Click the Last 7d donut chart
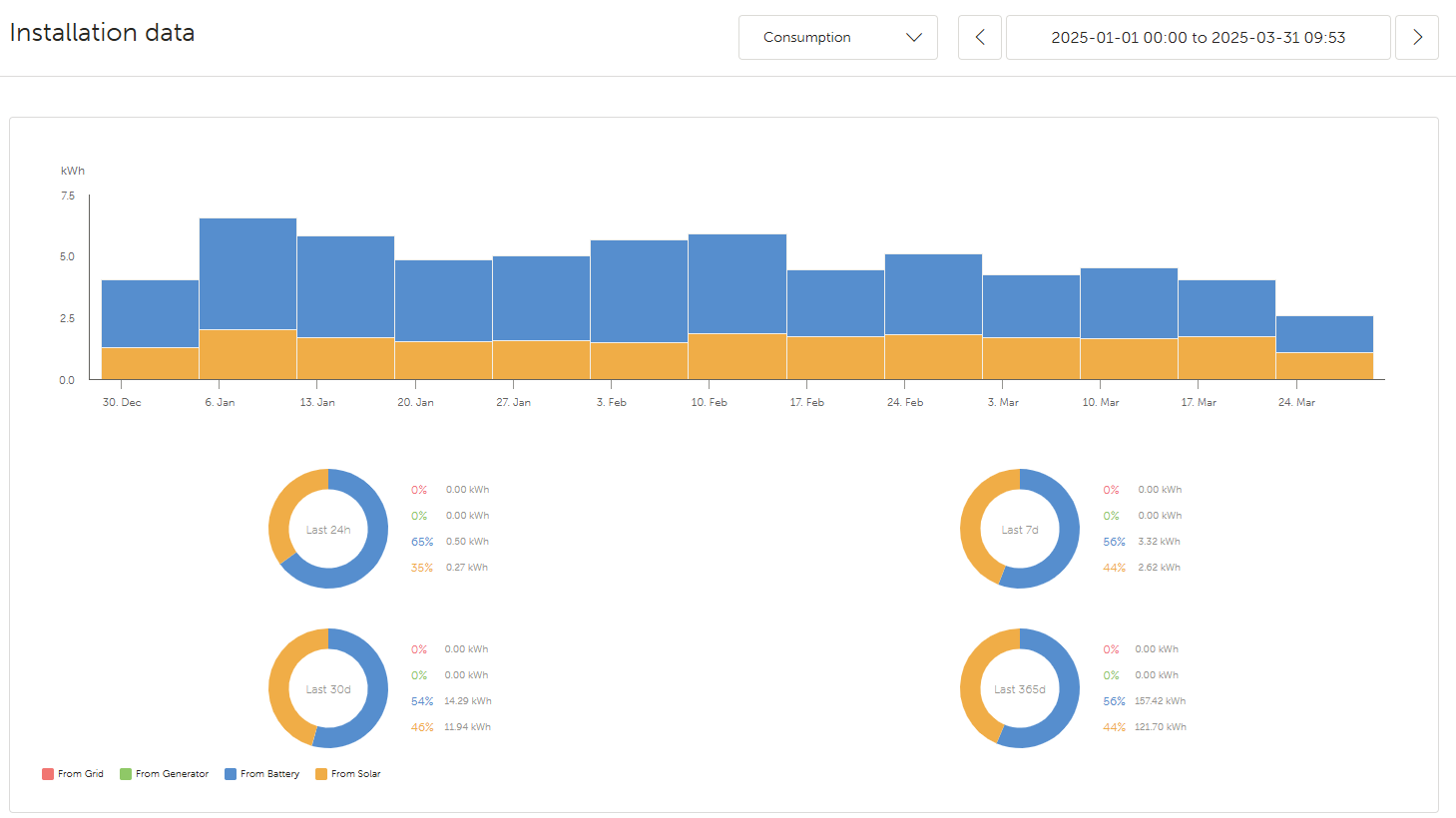This screenshot has height=818, width=1456. tap(1020, 529)
